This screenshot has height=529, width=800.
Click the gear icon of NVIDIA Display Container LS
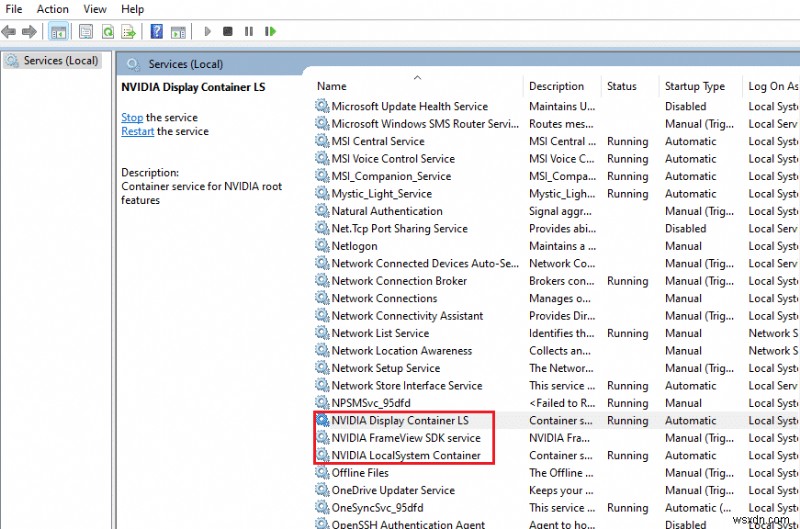click(322, 420)
